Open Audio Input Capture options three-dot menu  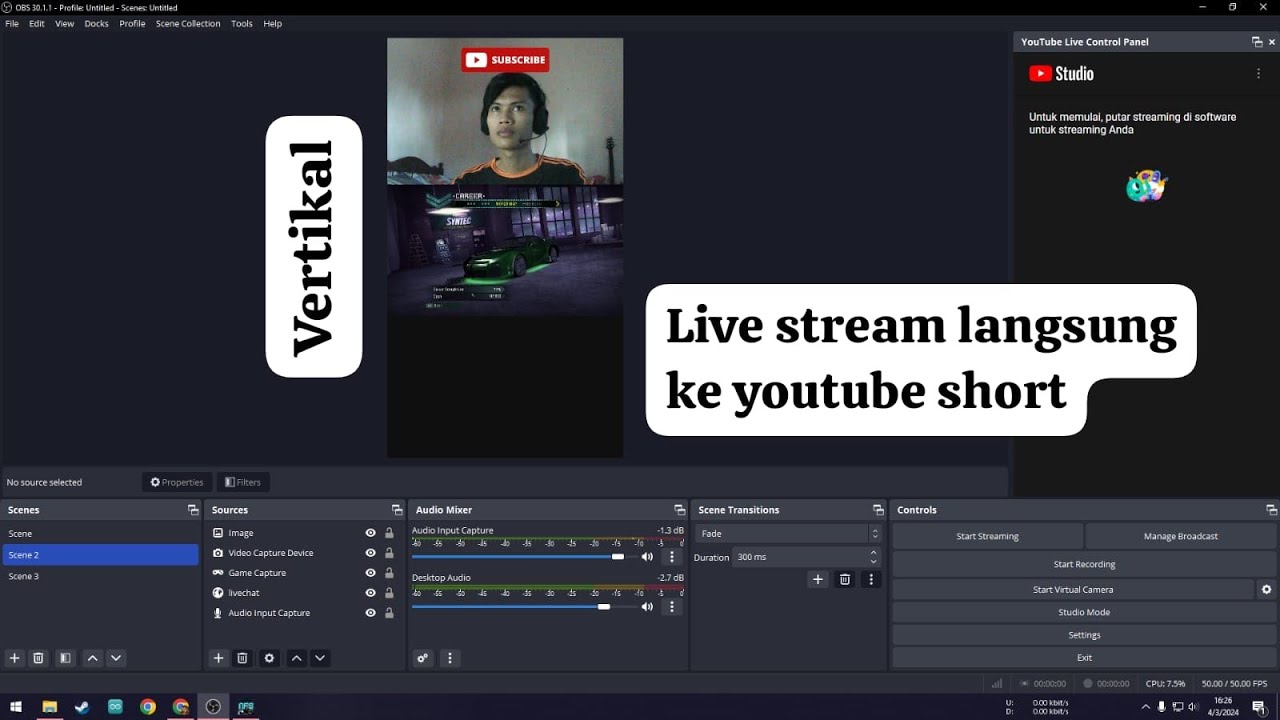coord(672,557)
